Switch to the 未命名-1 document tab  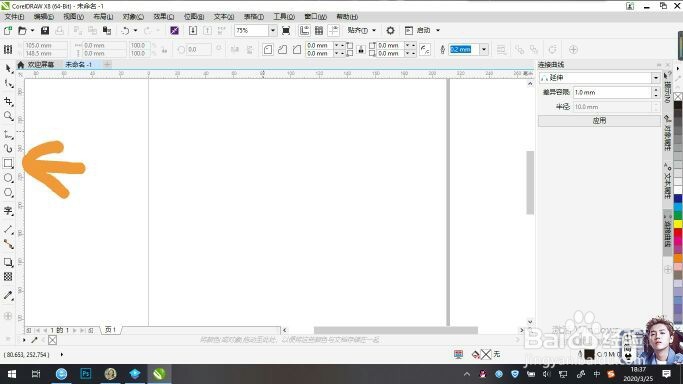tap(78, 64)
